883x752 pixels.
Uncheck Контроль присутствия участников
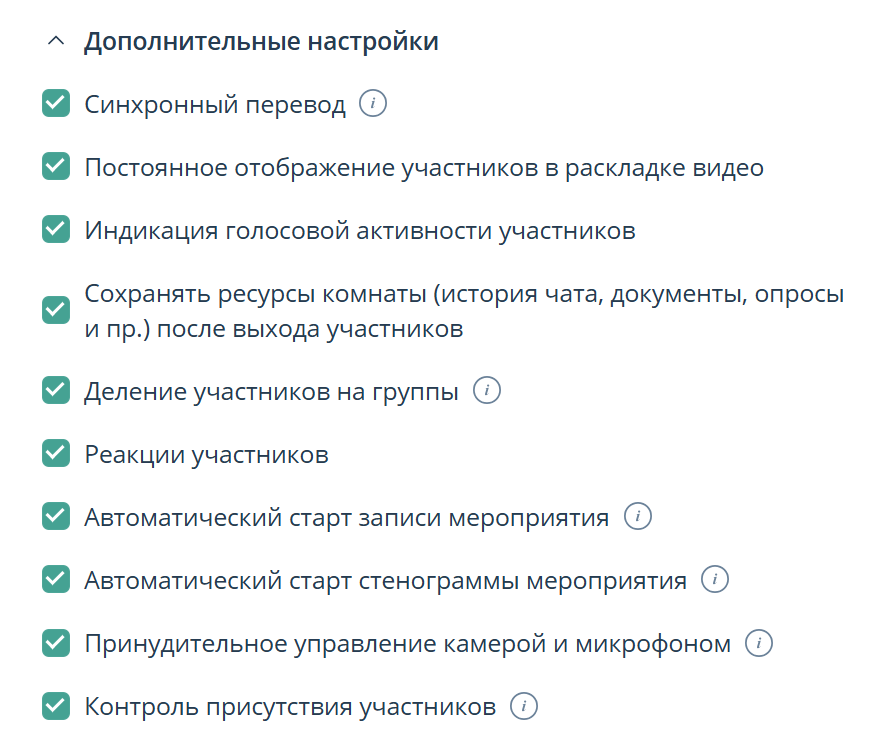55,706
